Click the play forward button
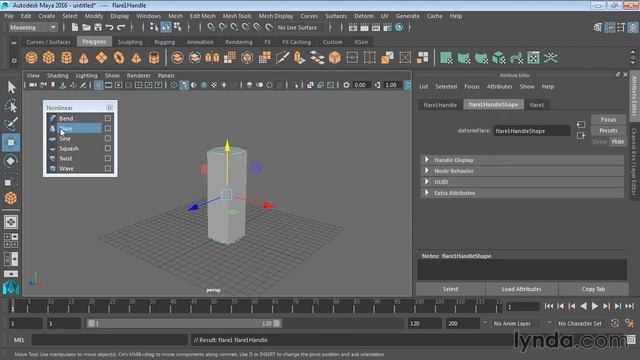Screen dimensions: 640x360 (595, 306)
